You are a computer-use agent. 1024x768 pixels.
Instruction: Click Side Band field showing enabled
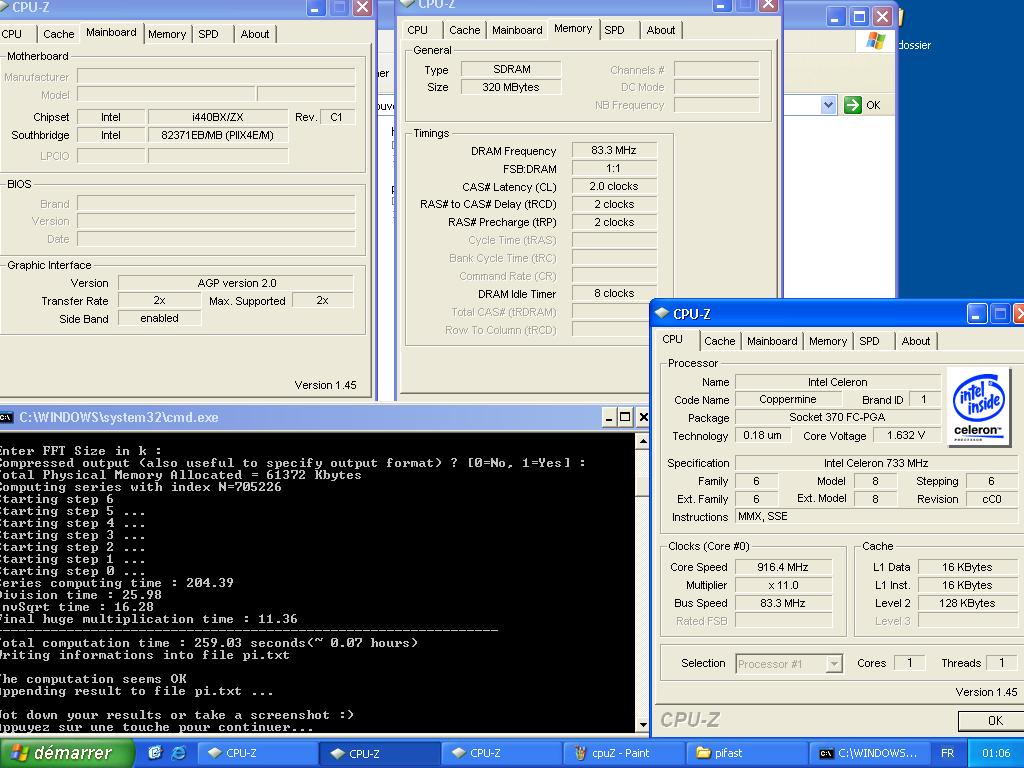point(159,318)
